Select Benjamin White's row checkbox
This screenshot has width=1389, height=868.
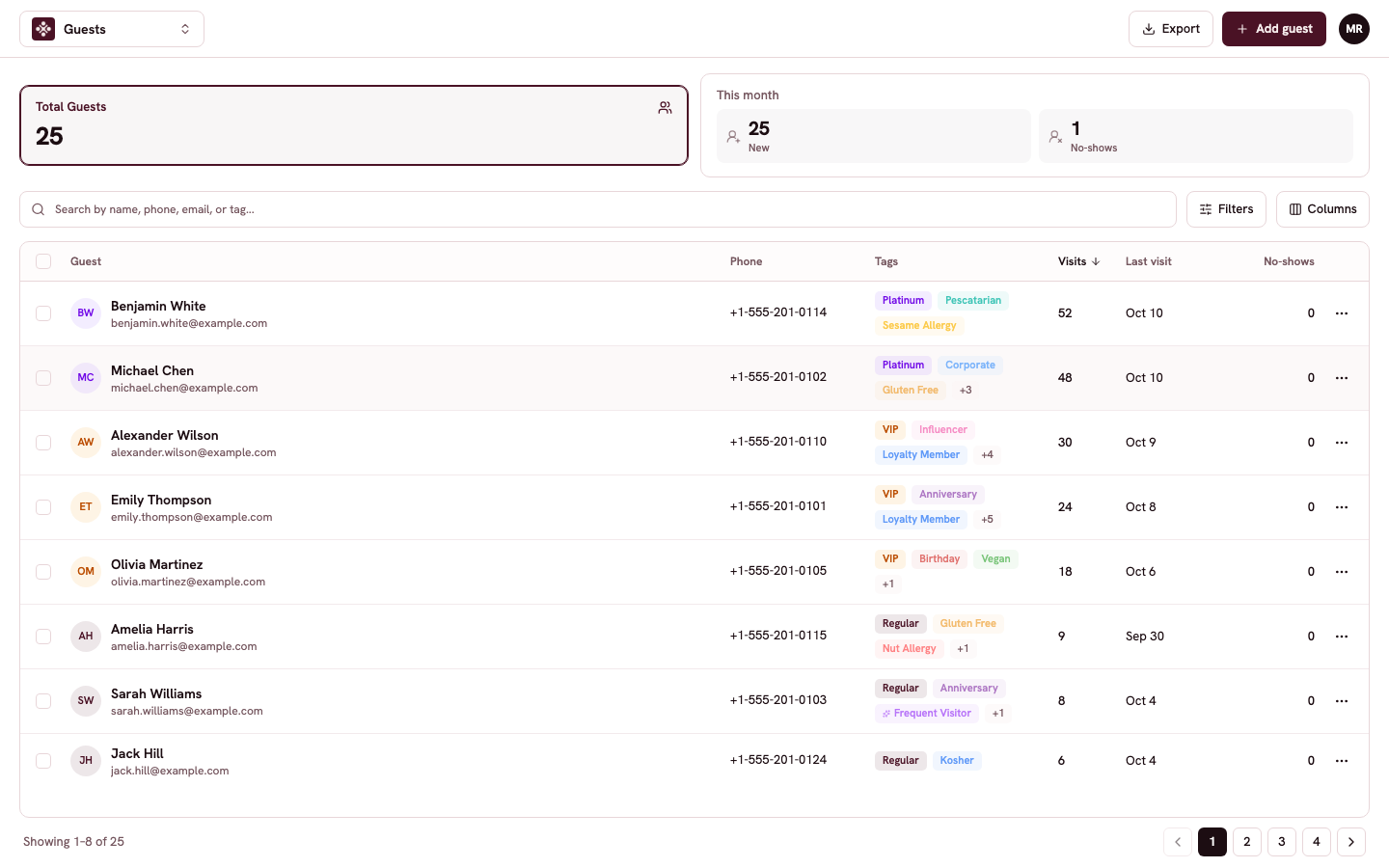[43, 313]
